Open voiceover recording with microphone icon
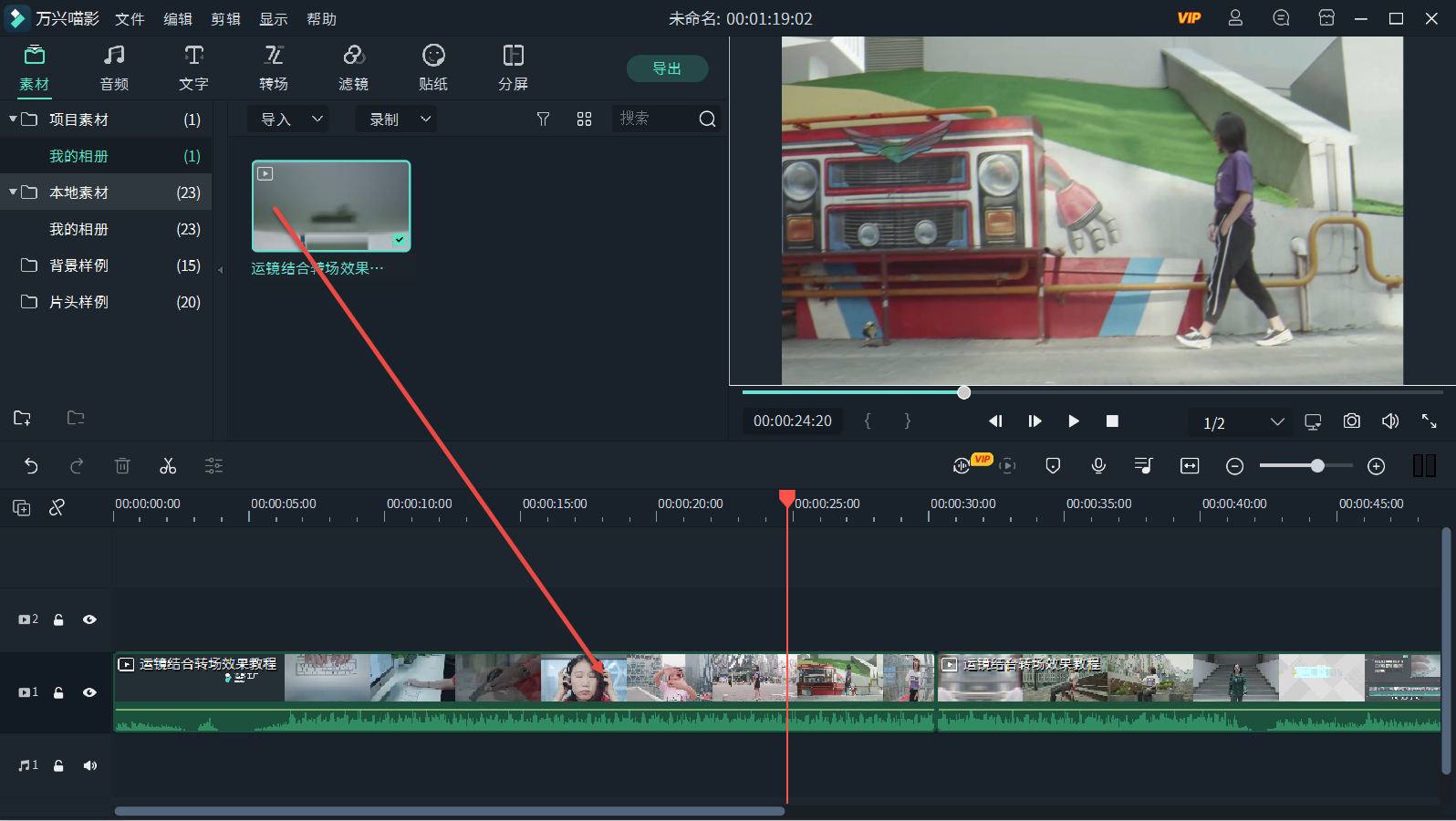Screen dimensions: 1456x821 (x=1098, y=466)
